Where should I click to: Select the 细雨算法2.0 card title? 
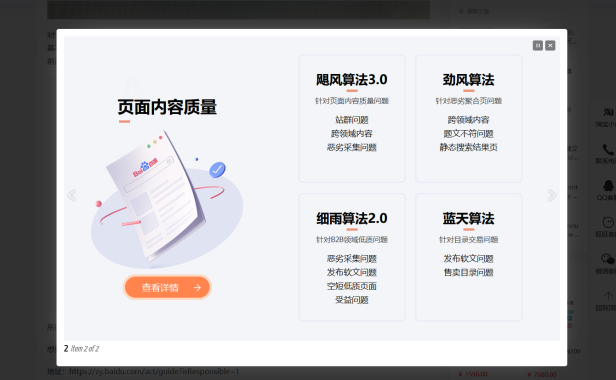click(x=352, y=218)
